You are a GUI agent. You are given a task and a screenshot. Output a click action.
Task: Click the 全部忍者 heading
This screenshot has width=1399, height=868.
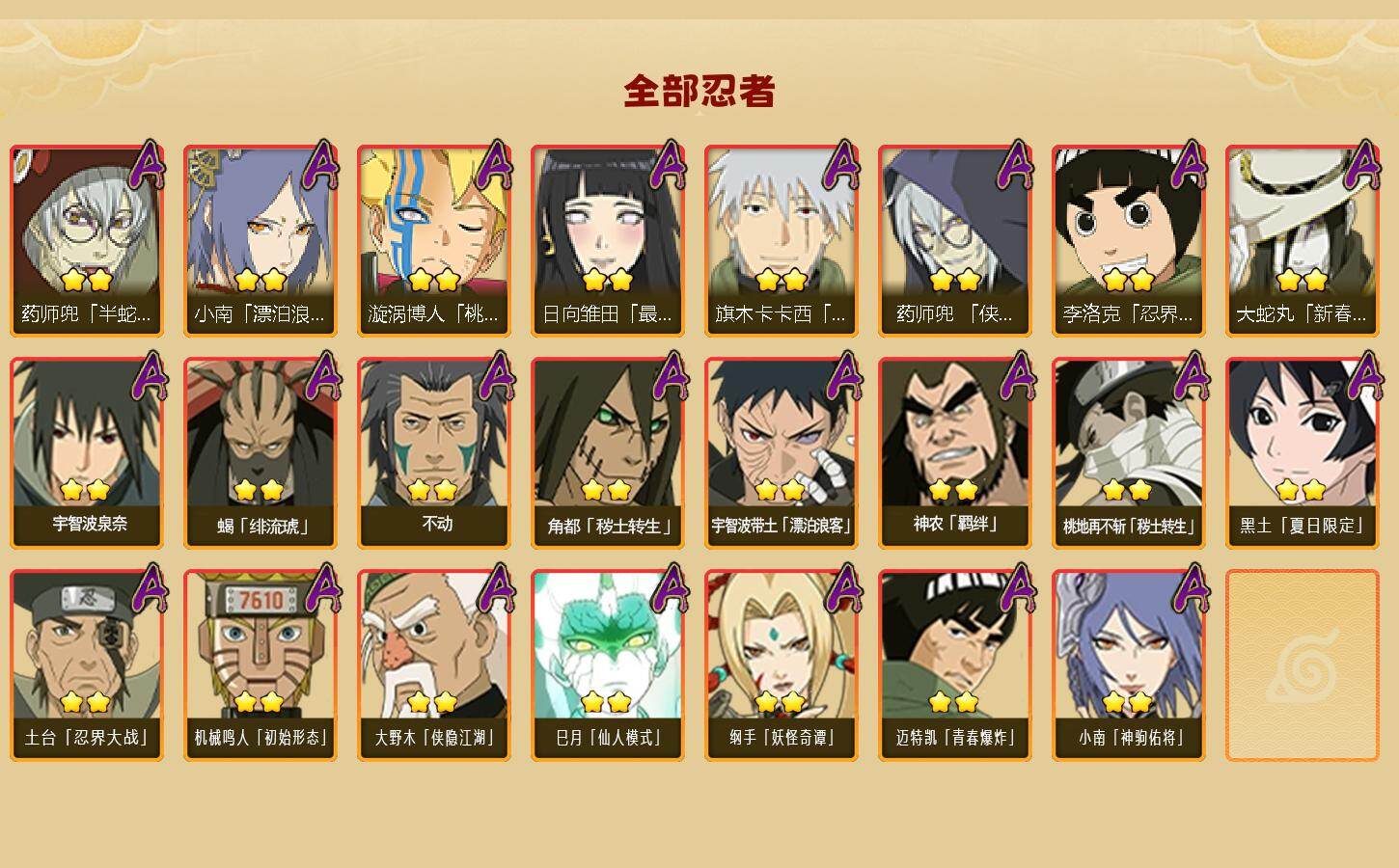[x=699, y=92]
